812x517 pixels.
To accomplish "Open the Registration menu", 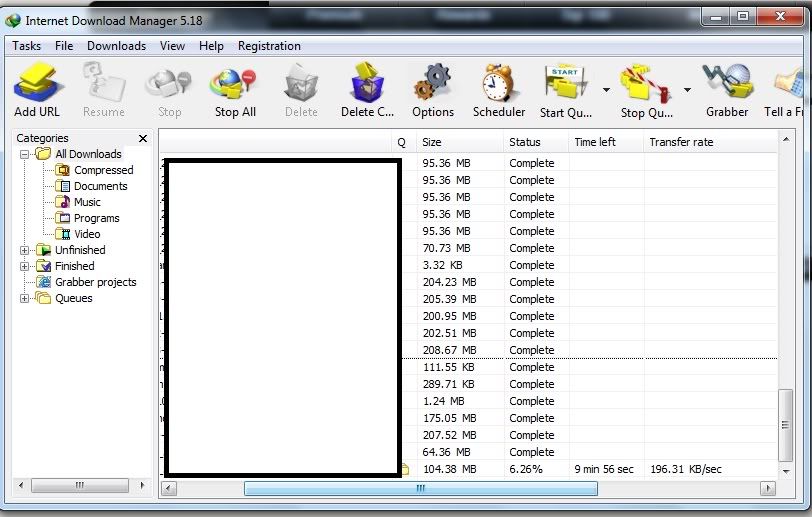I will click(269, 46).
